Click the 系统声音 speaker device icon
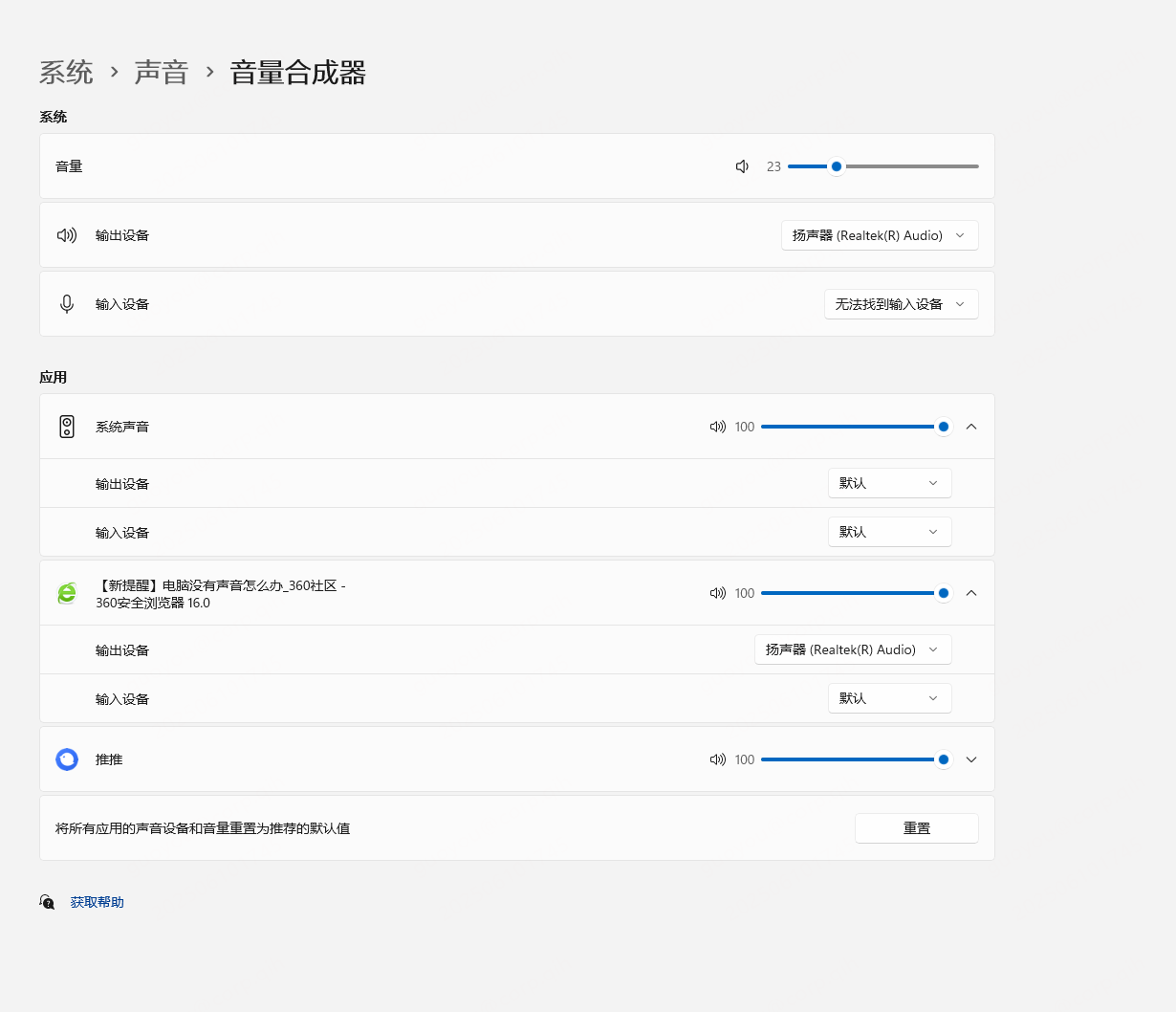This screenshot has height=1012, width=1176. pos(67,427)
